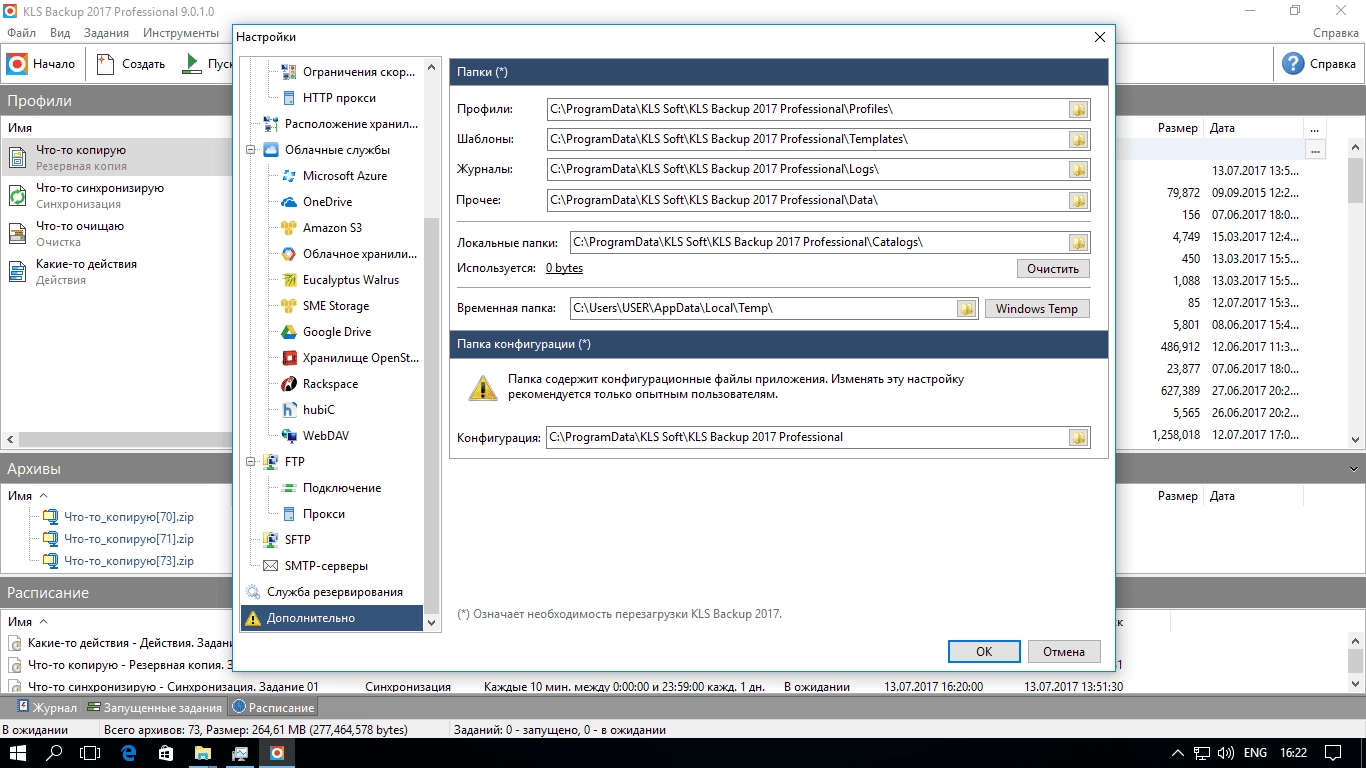1366x768 pixels.
Task: Open Справка help toolbar button
Action: 1320,64
